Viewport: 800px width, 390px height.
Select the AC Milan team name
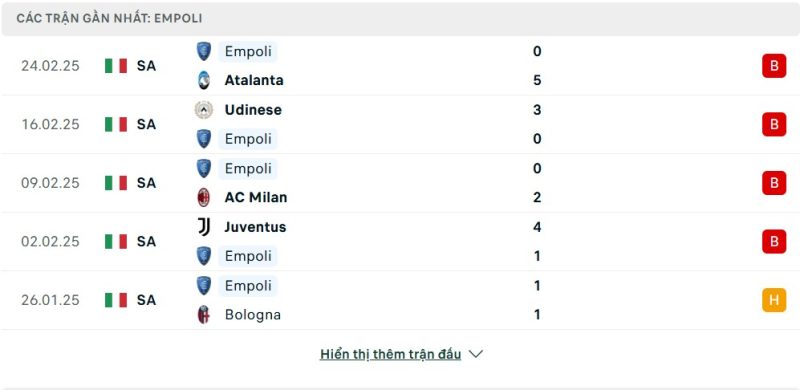tap(256, 198)
